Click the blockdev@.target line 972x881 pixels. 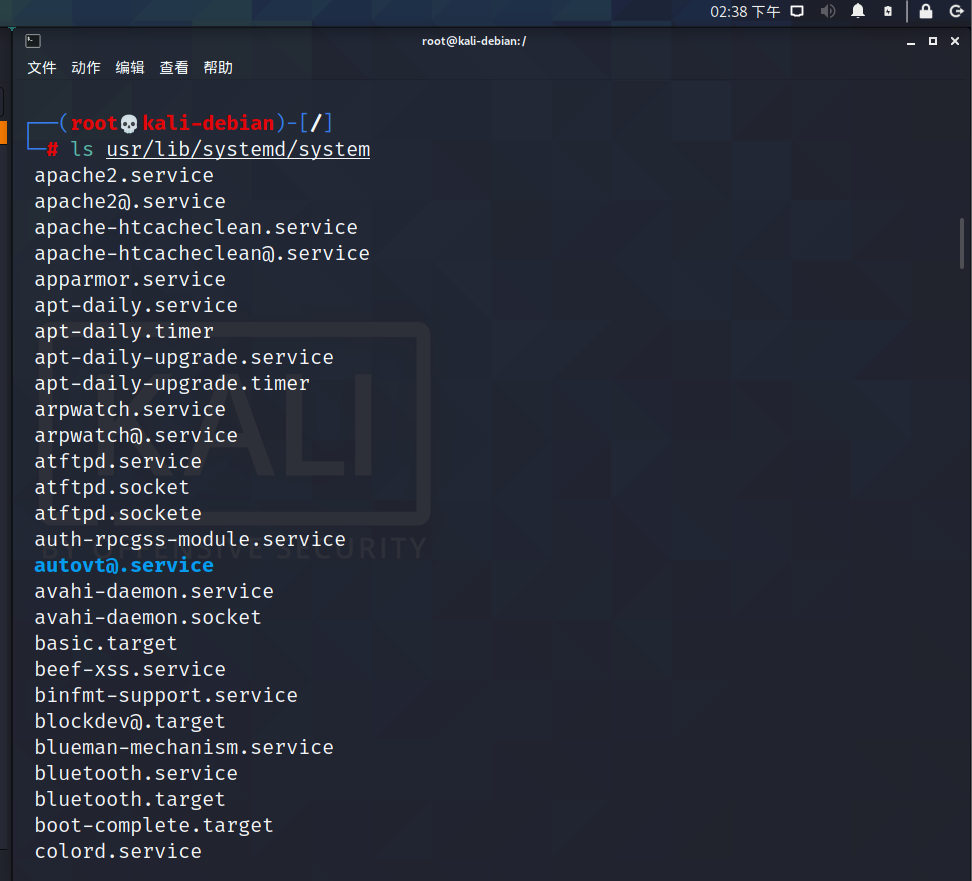130,722
